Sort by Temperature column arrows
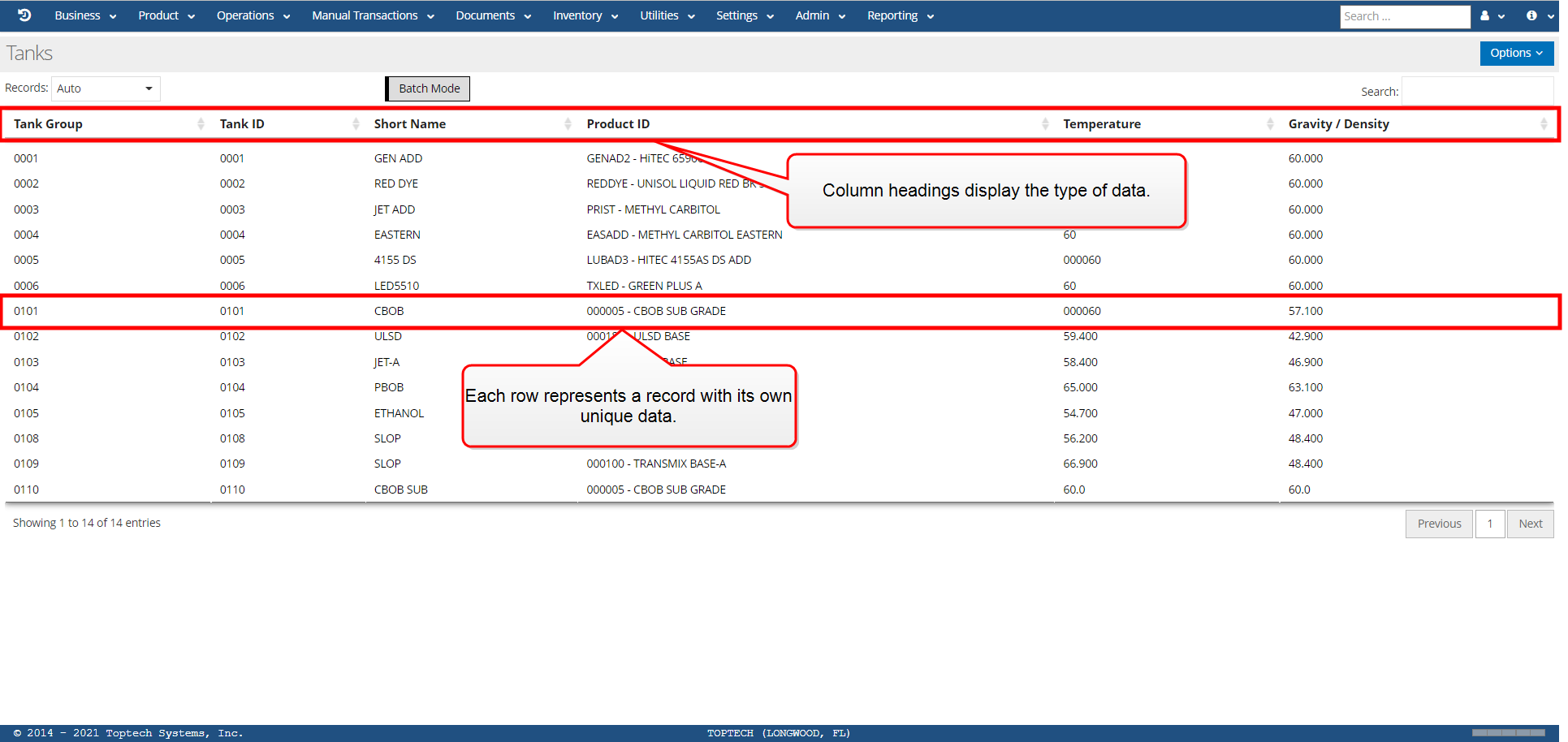This screenshot has height=742, width=1568. [1270, 124]
